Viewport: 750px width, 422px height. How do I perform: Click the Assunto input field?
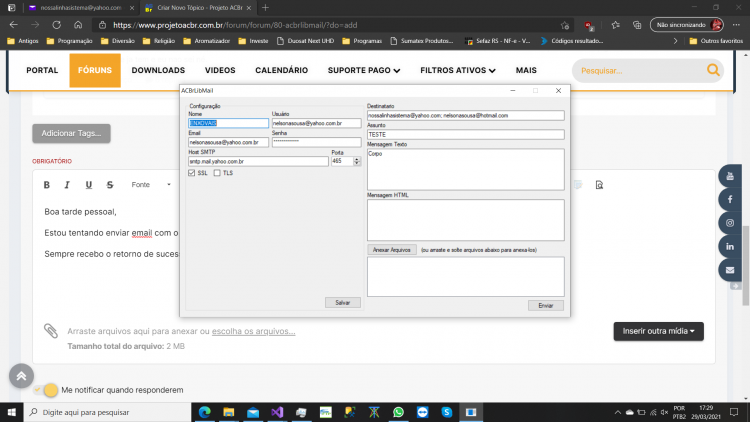(x=465, y=134)
